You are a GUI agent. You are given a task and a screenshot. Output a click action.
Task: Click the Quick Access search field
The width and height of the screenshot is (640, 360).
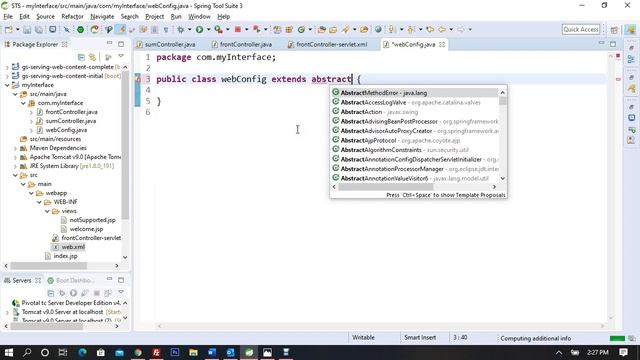click(x=581, y=29)
